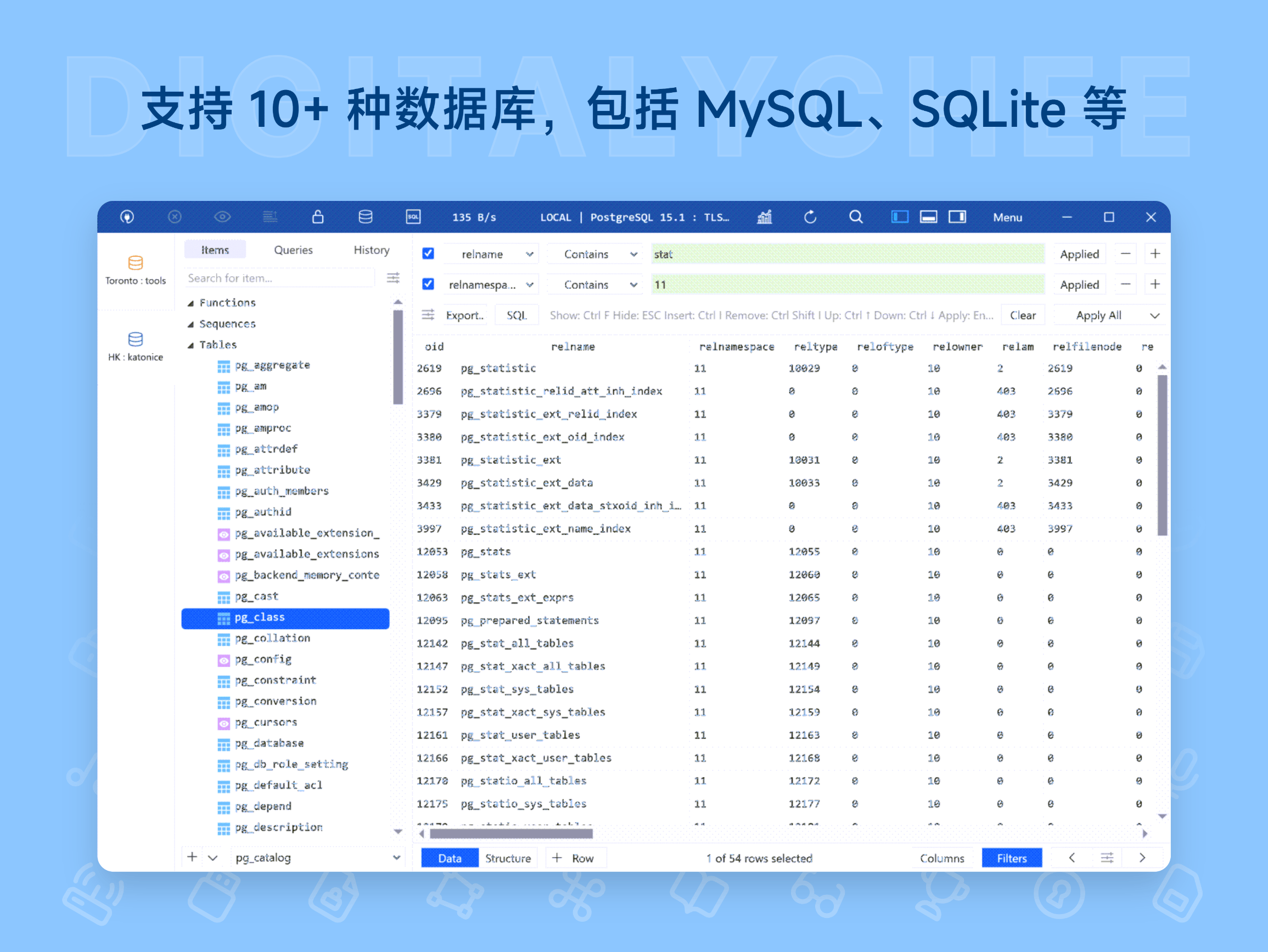This screenshot has height=952, width=1268.
Task: Collapse the Tables tree section
Action: (x=192, y=344)
